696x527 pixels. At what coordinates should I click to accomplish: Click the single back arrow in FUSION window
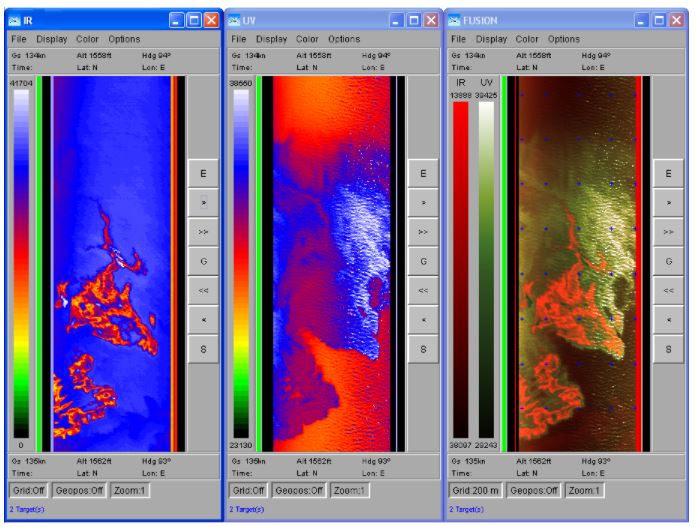[668, 319]
